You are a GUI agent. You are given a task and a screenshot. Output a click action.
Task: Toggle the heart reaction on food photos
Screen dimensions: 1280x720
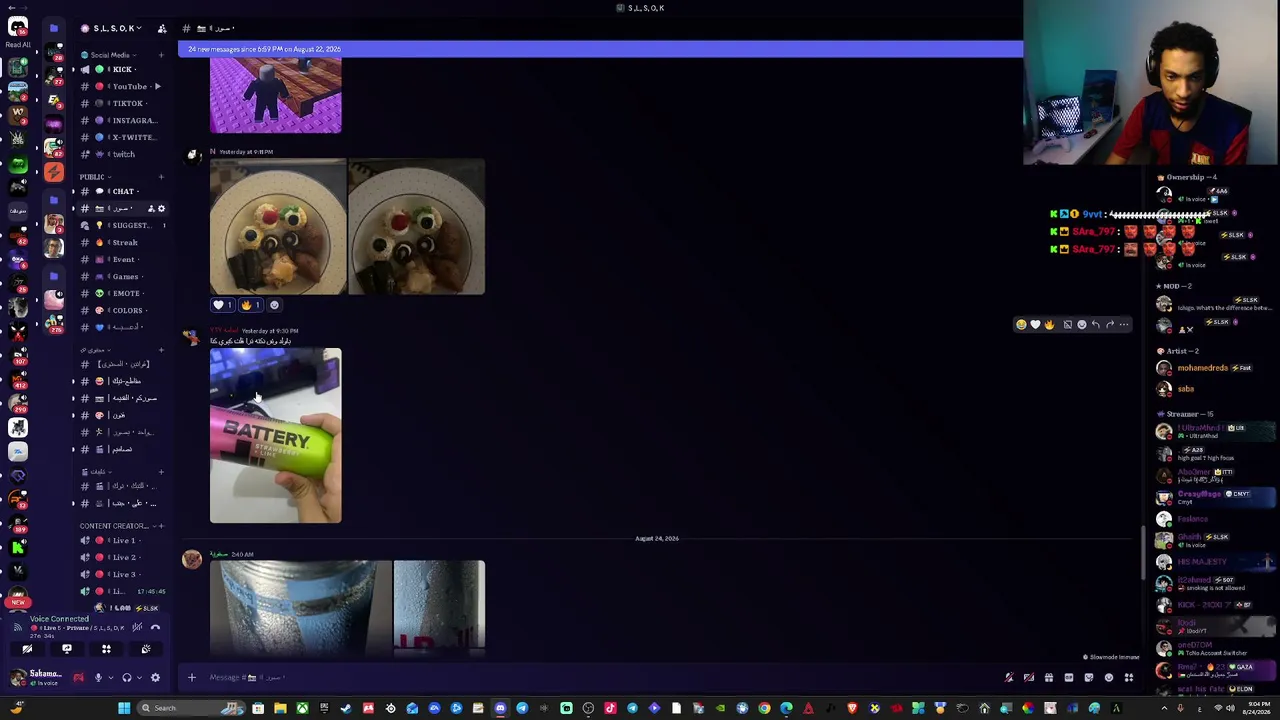tap(222, 305)
